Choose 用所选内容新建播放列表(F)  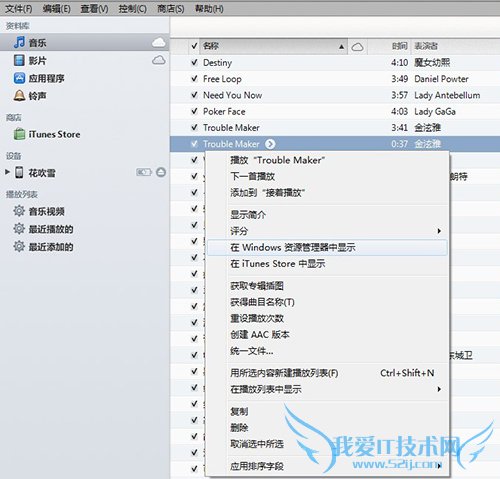click(327, 373)
